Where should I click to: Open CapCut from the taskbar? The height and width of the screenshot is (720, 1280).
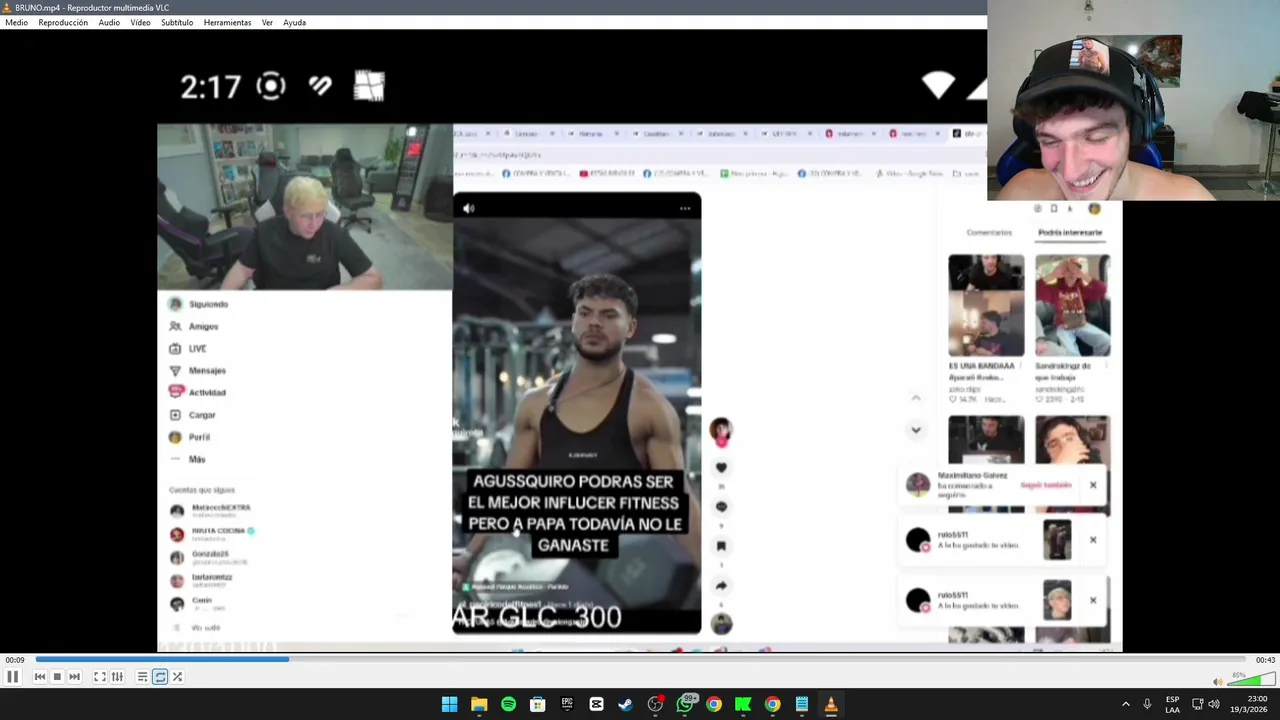[x=596, y=704]
